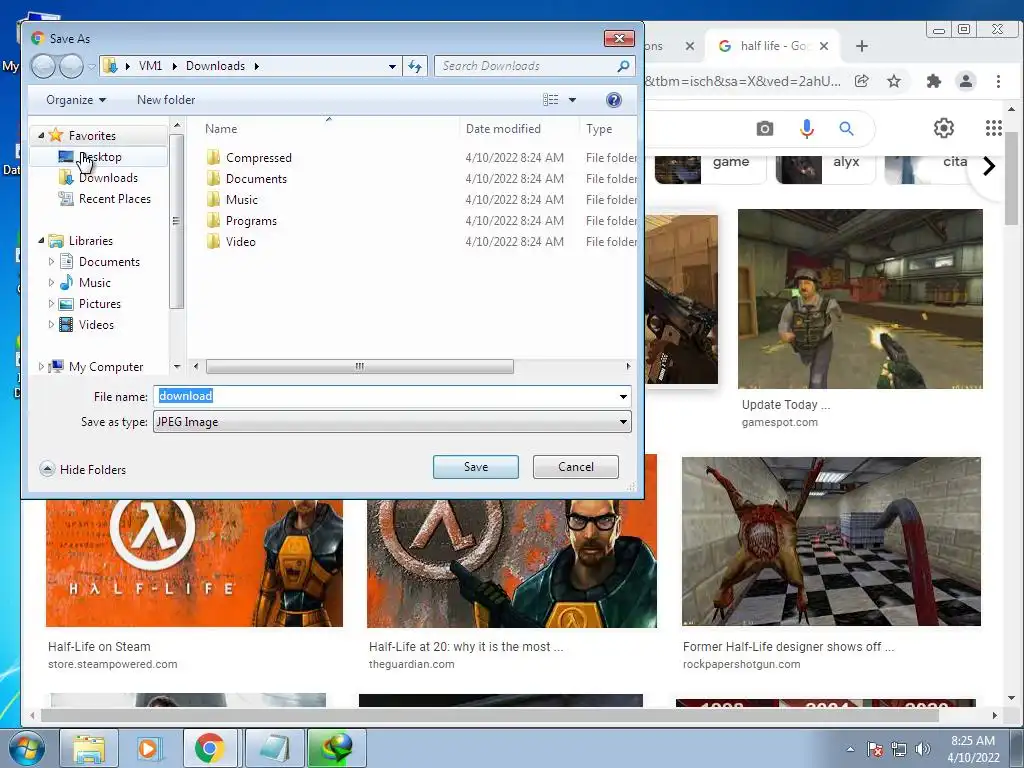1024x768 pixels.
Task: Open the rockpapershotgun.com image result
Action: 831,541
